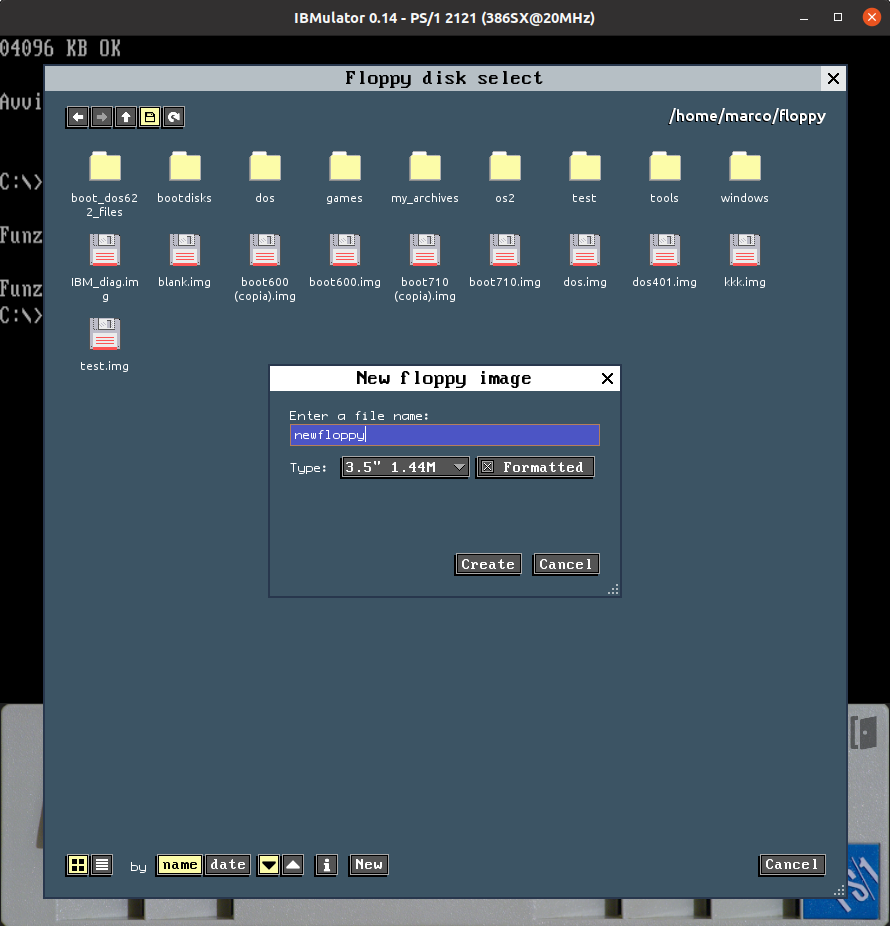Cancel the Floppy disk select window
The width and height of the screenshot is (890, 926).
(792, 865)
